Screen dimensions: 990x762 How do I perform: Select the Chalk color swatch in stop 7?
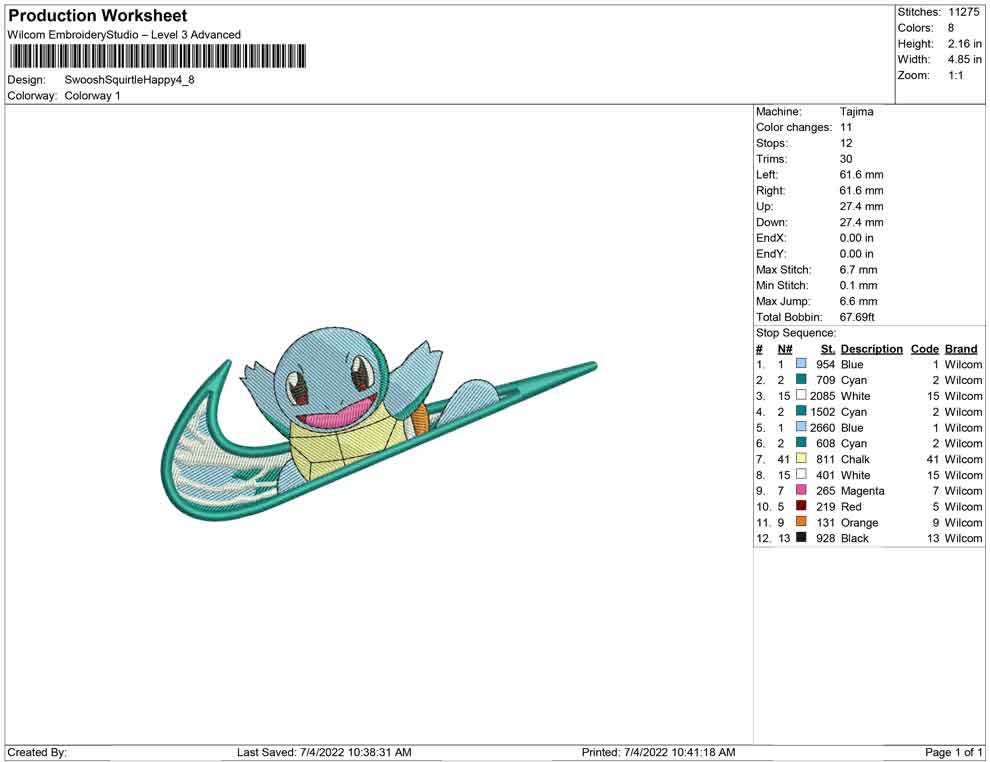(x=801, y=458)
